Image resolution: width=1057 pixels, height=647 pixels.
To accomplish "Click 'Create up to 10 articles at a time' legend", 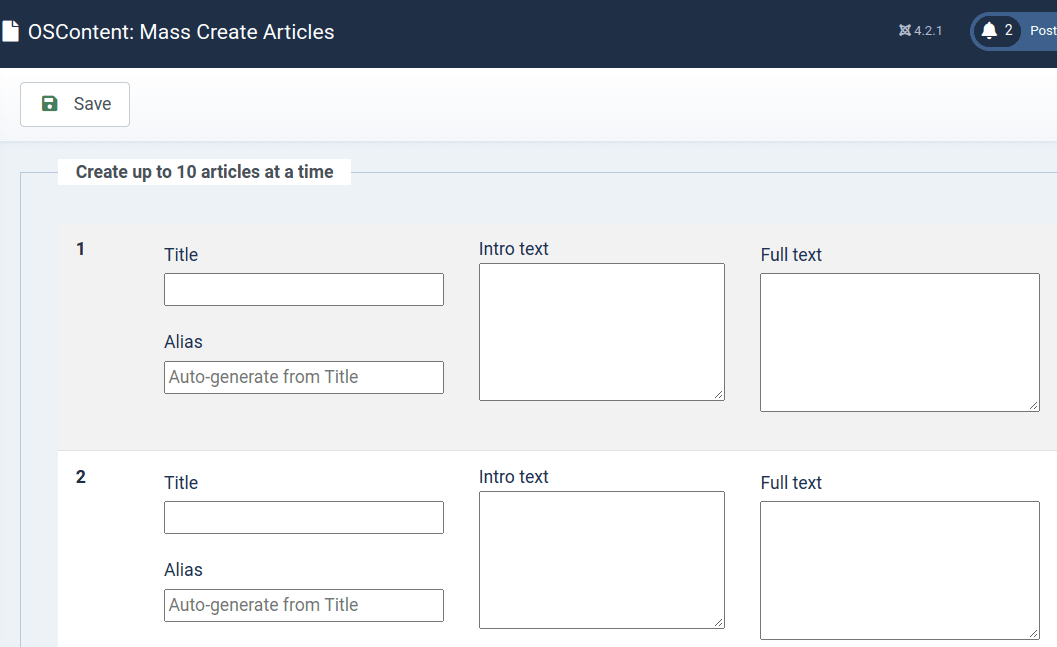I will 204,172.
